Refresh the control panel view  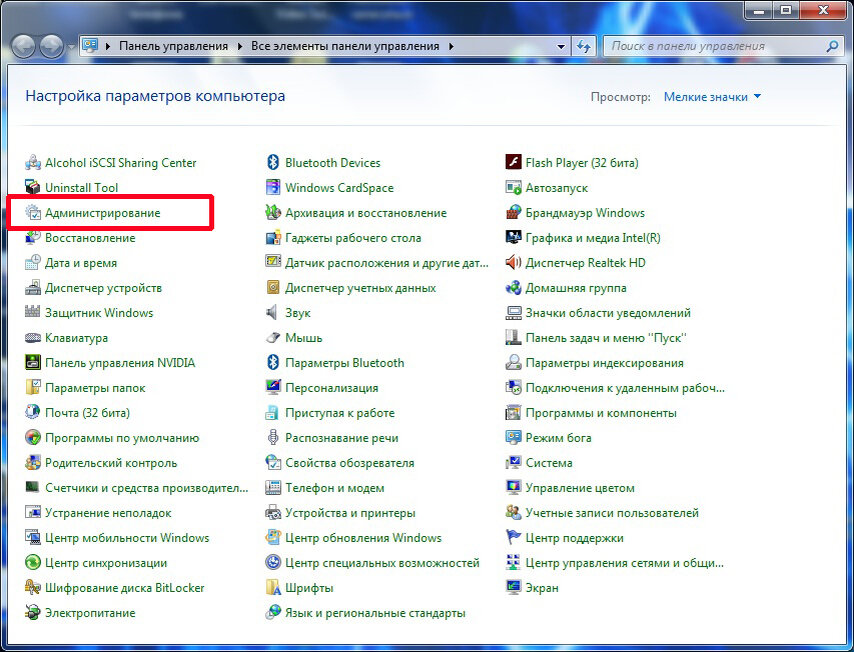coord(584,46)
